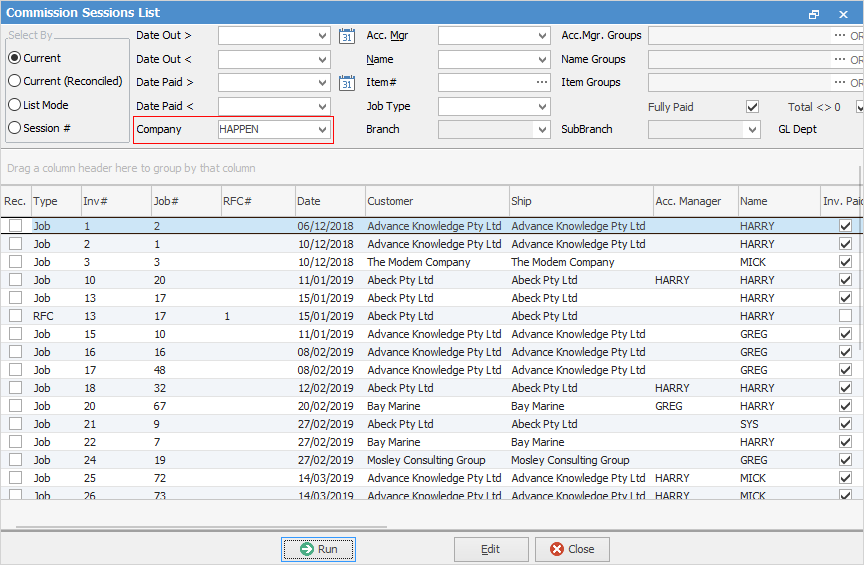
Task: Open the Acc. Mgr dropdown list
Action: [542, 36]
